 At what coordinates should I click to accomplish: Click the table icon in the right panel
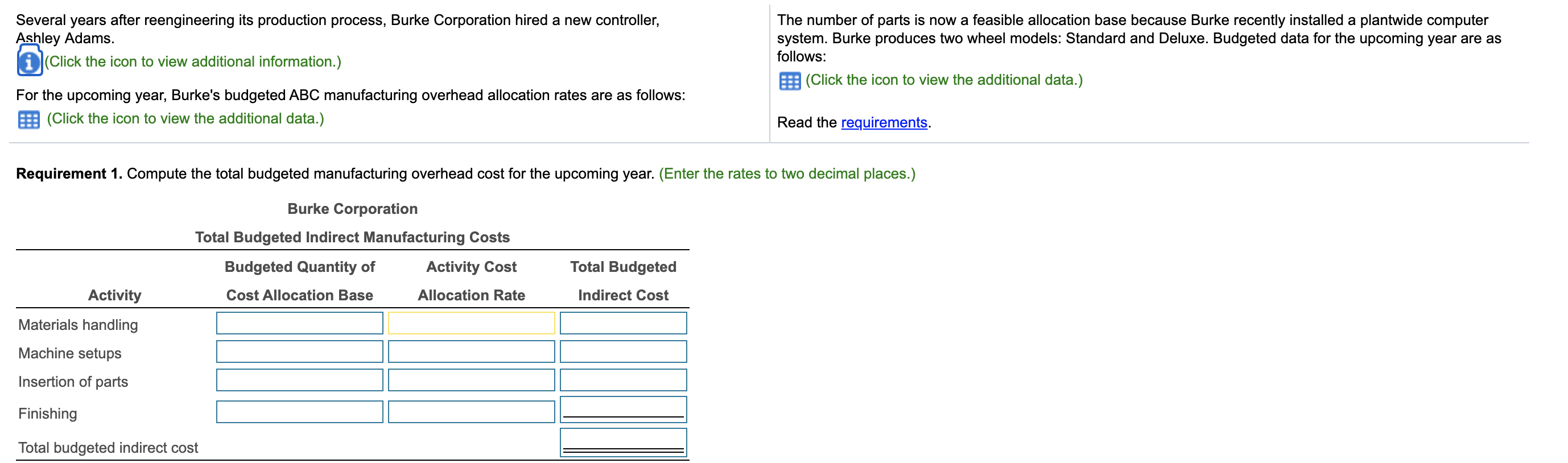click(x=789, y=80)
